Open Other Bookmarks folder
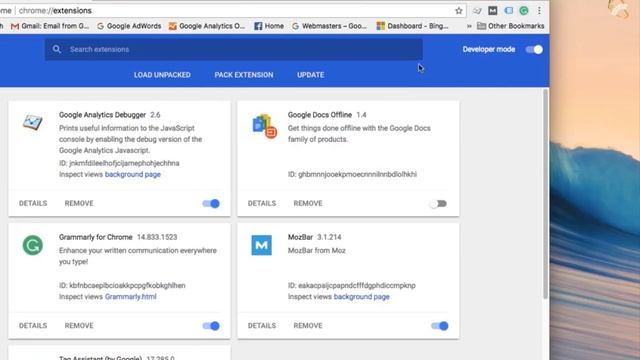This screenshot has height=360, width=640. (x=511, y=26)
